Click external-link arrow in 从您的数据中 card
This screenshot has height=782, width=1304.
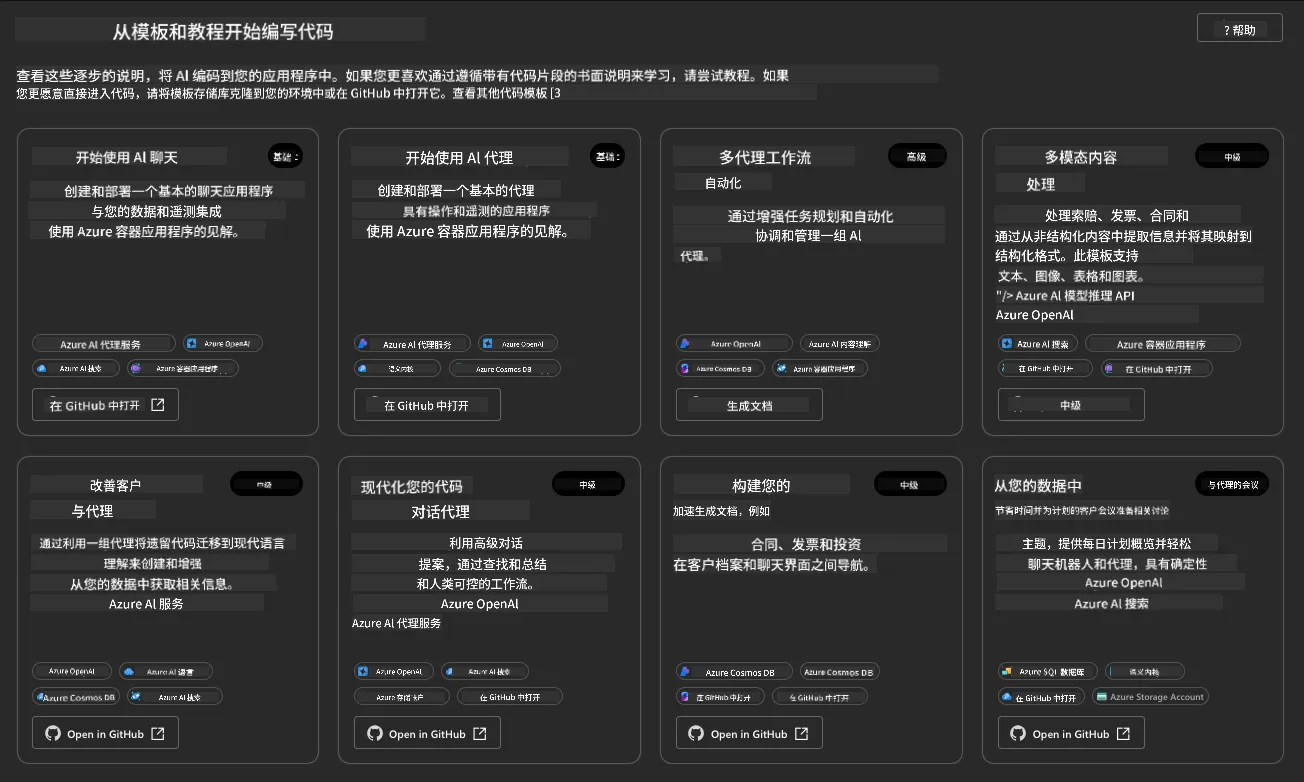1123,734
